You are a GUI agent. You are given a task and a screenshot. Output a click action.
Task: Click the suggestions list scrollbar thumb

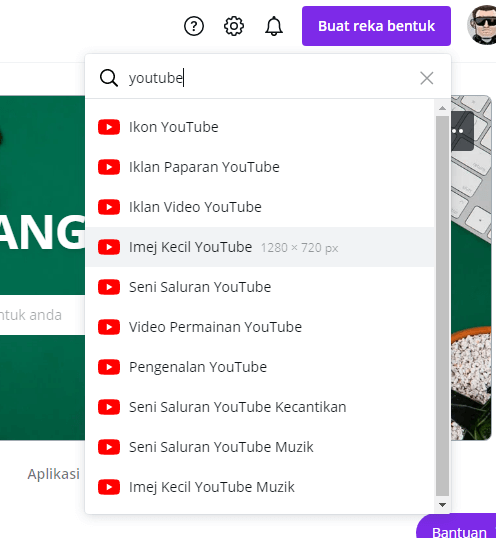442,306
